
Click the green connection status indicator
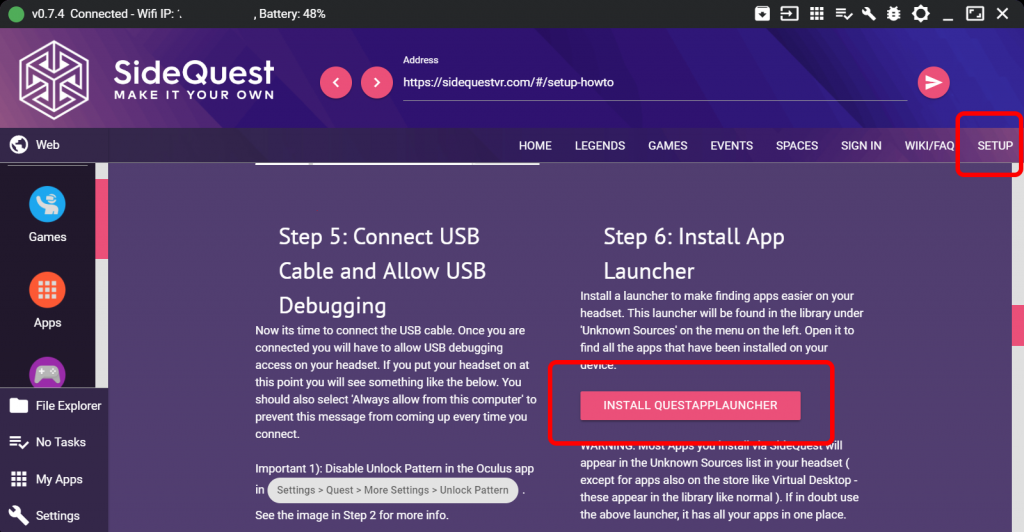coord(15,14)
